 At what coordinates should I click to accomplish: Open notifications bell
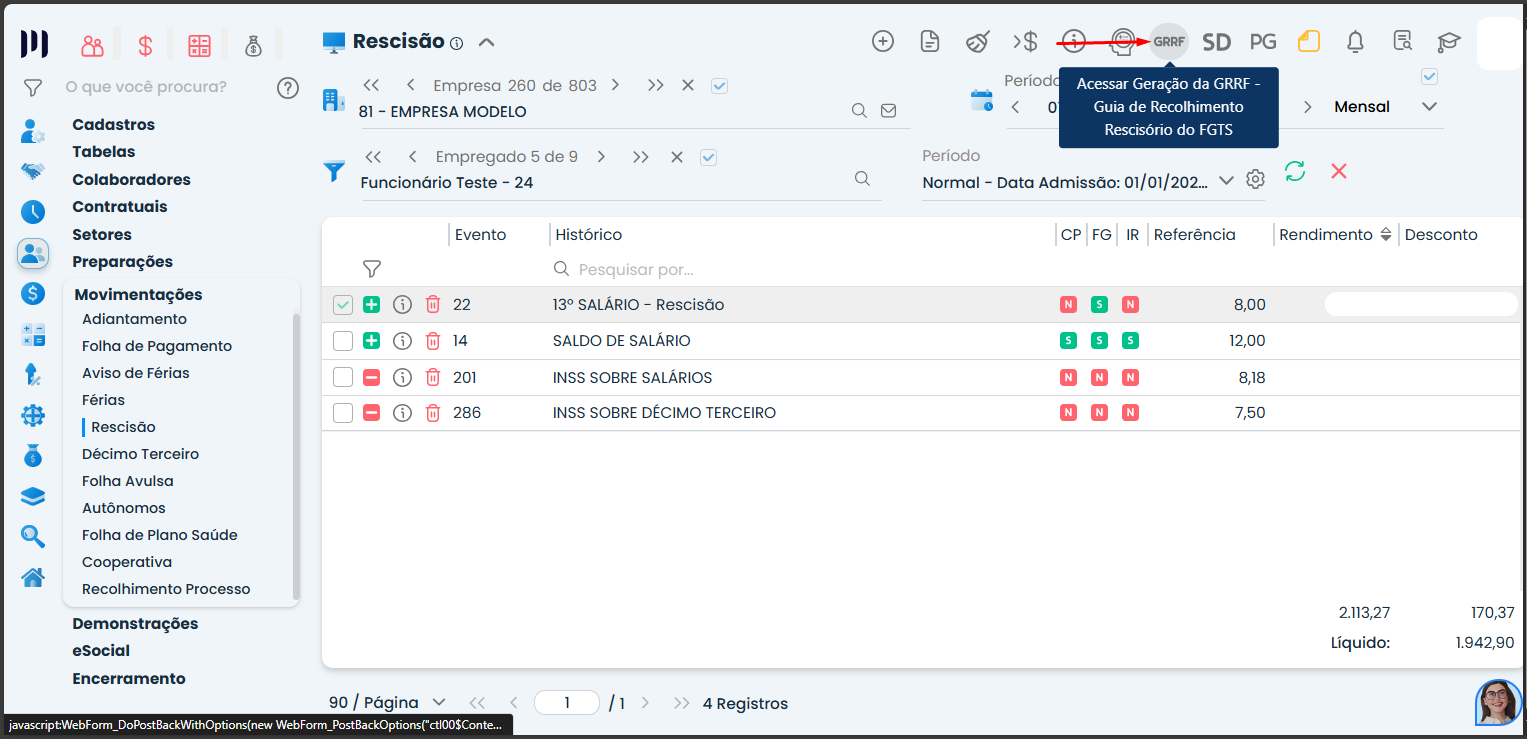tap(1356, 41)
